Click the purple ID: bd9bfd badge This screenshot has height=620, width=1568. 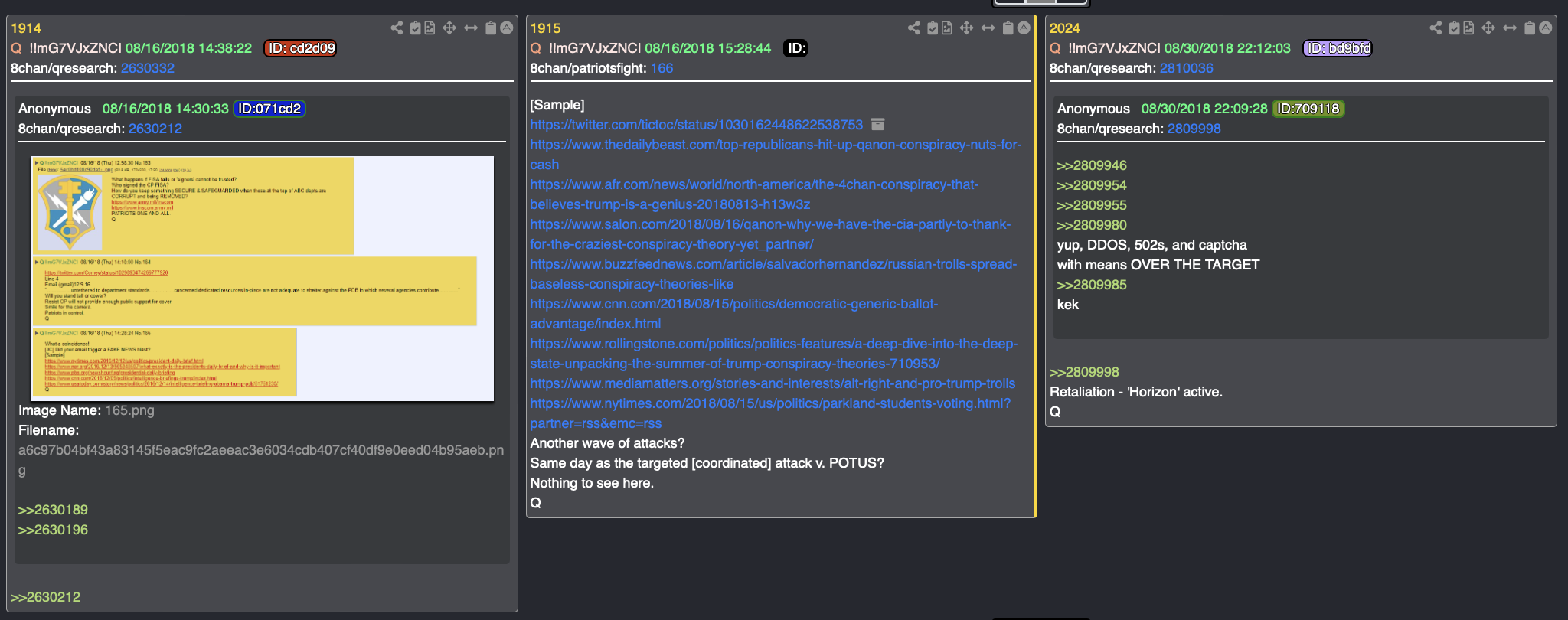(1338, 48)
